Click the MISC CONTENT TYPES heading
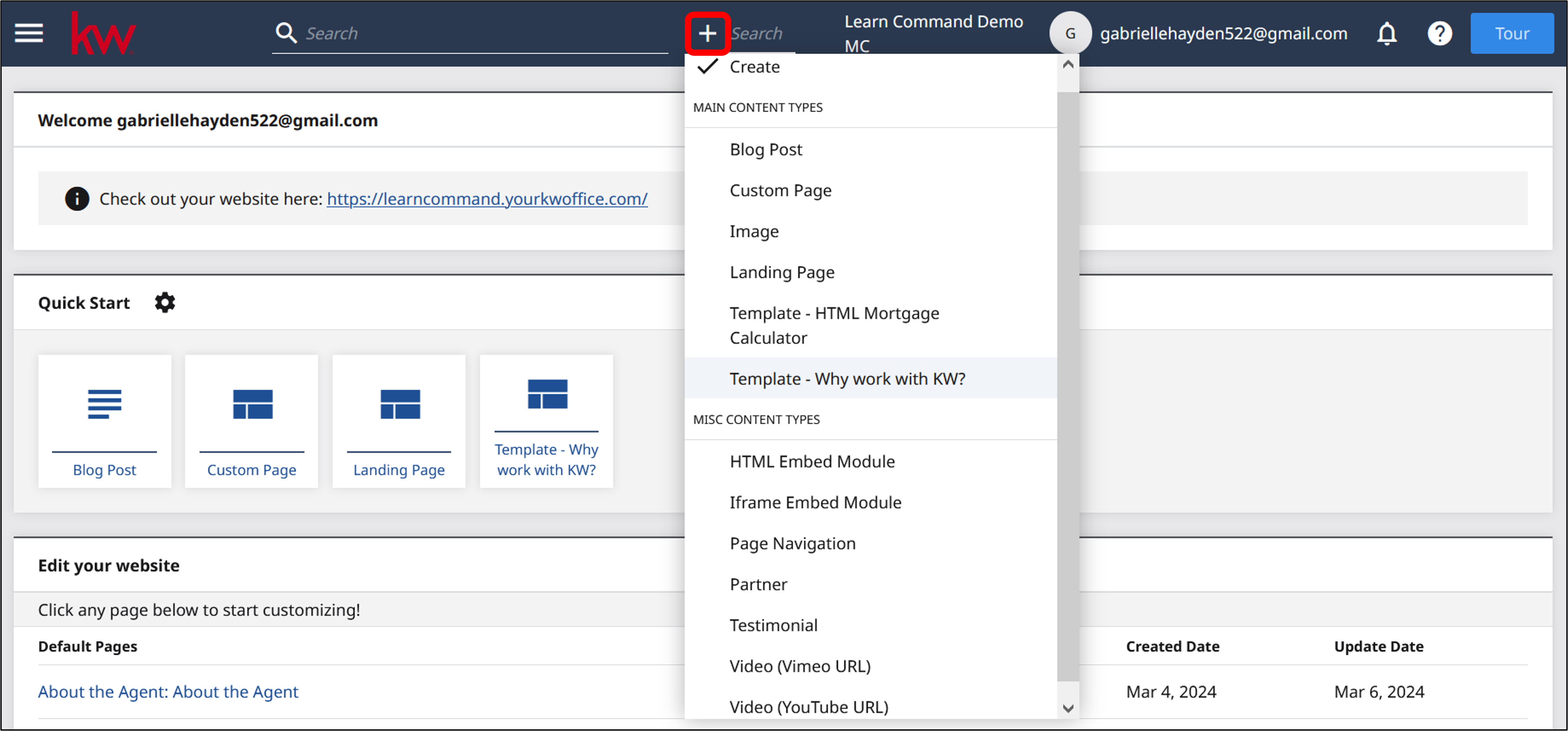1568x731 pixels. pyautogui.click(x=757, y=419)
